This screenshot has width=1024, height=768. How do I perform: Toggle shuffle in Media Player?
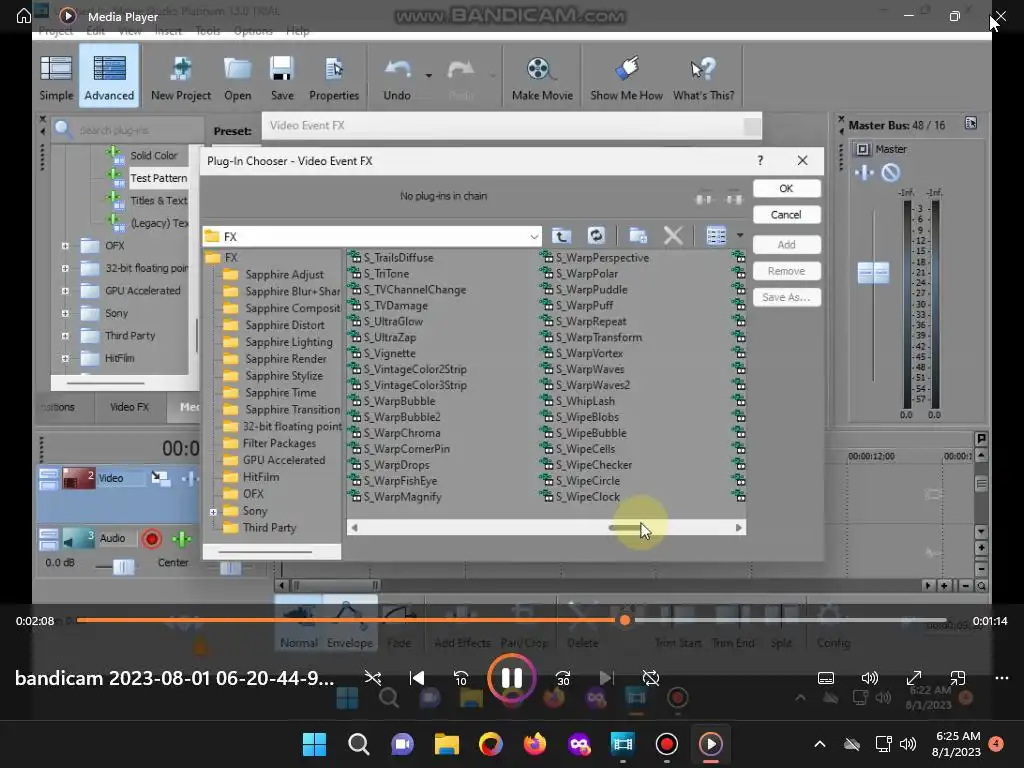tap(373, 679)
